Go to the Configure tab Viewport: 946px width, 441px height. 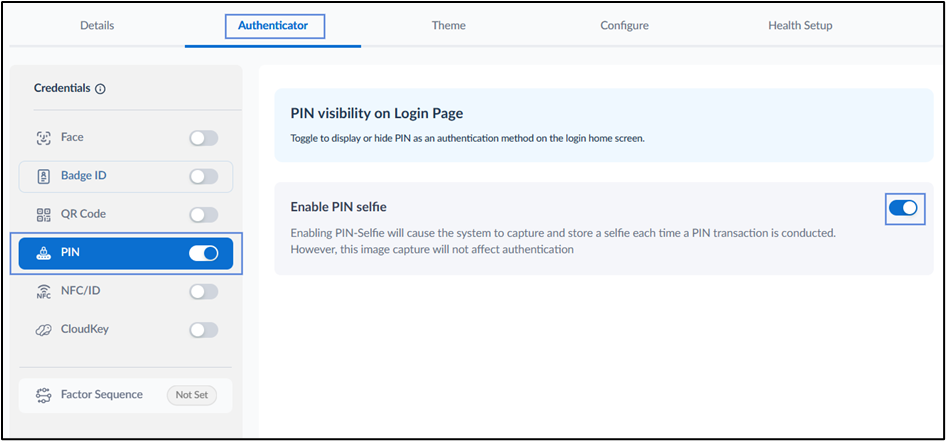click(x=624, y=25)
